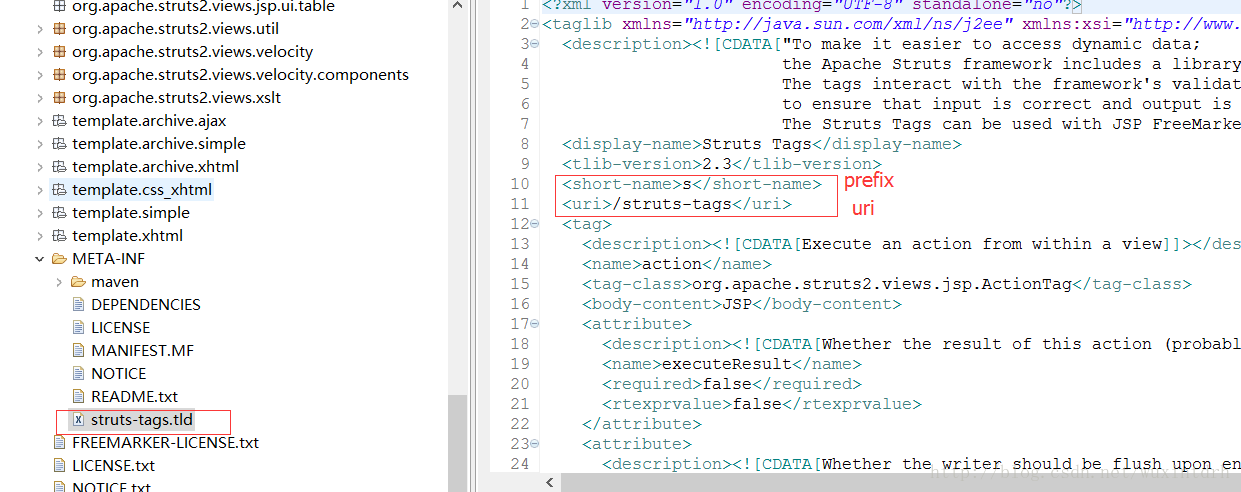
Task: Click the ActionTag tag-class line
Action: click(x=886, y=284)
